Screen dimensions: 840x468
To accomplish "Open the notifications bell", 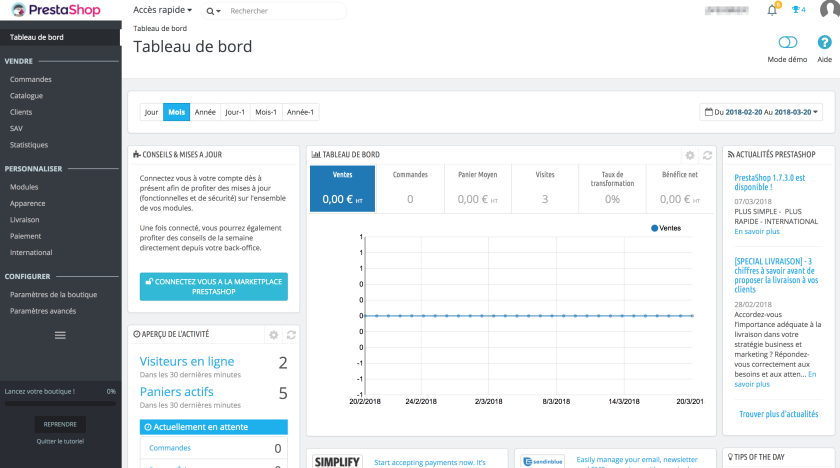I will 774,10.
